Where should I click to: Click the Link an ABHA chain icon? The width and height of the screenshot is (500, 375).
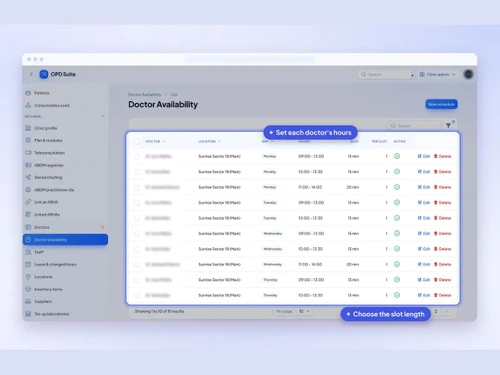(28, 202)
